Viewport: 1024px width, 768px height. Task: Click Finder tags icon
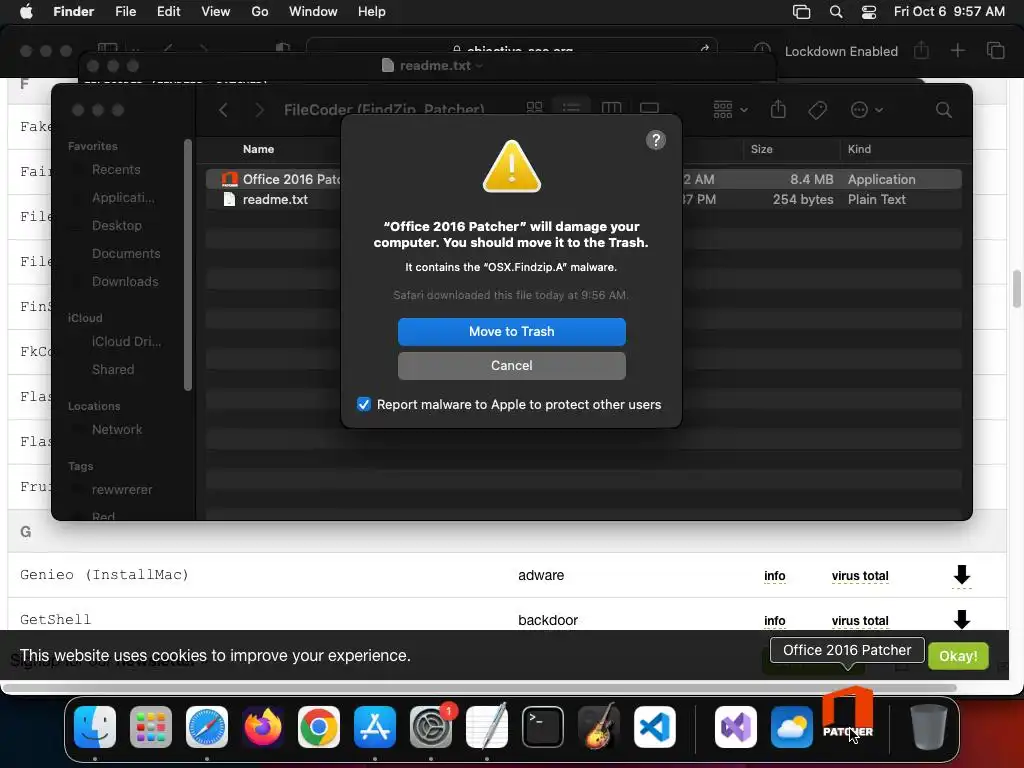[x=817, y=110]
